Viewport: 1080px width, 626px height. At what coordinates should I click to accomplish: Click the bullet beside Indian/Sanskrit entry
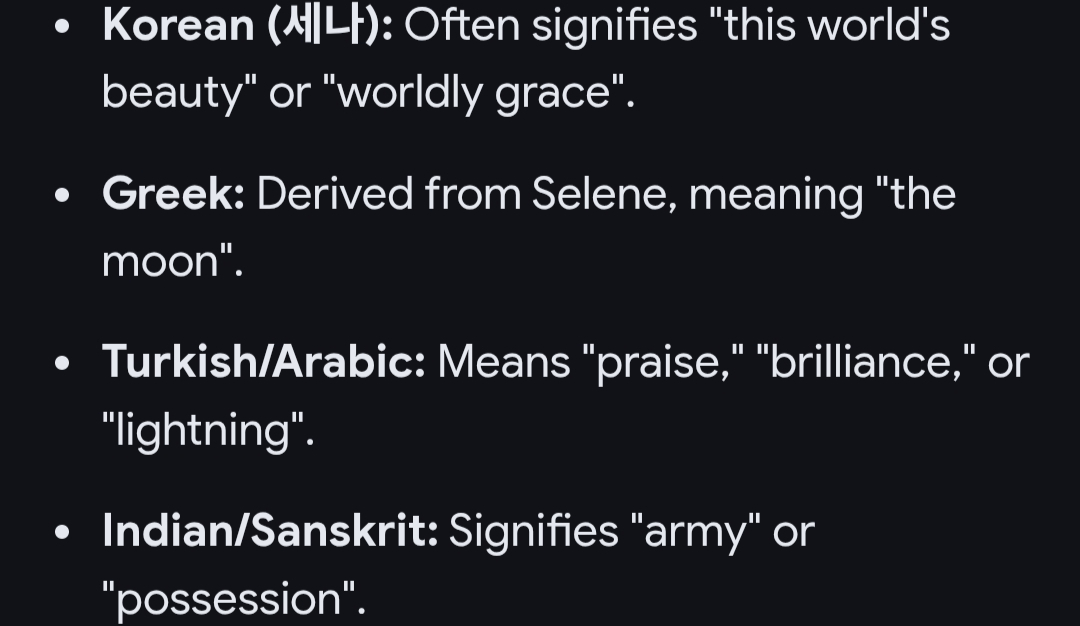[x=63, y=531]
